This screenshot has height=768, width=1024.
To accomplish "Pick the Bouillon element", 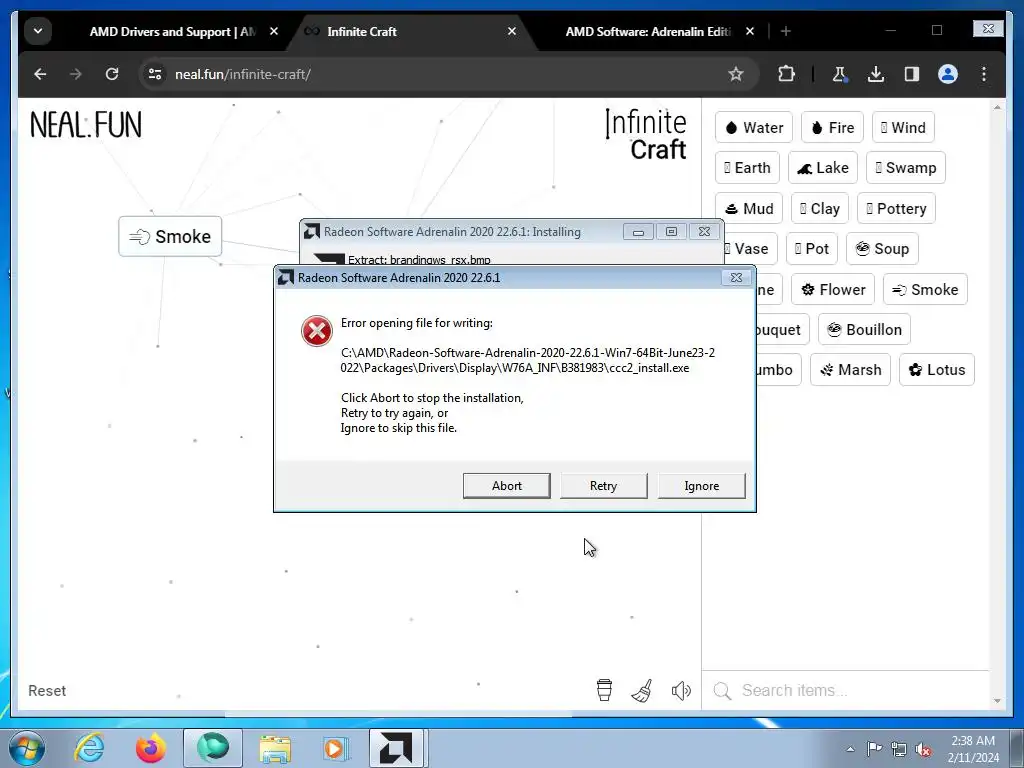I will tap(865, 330).
